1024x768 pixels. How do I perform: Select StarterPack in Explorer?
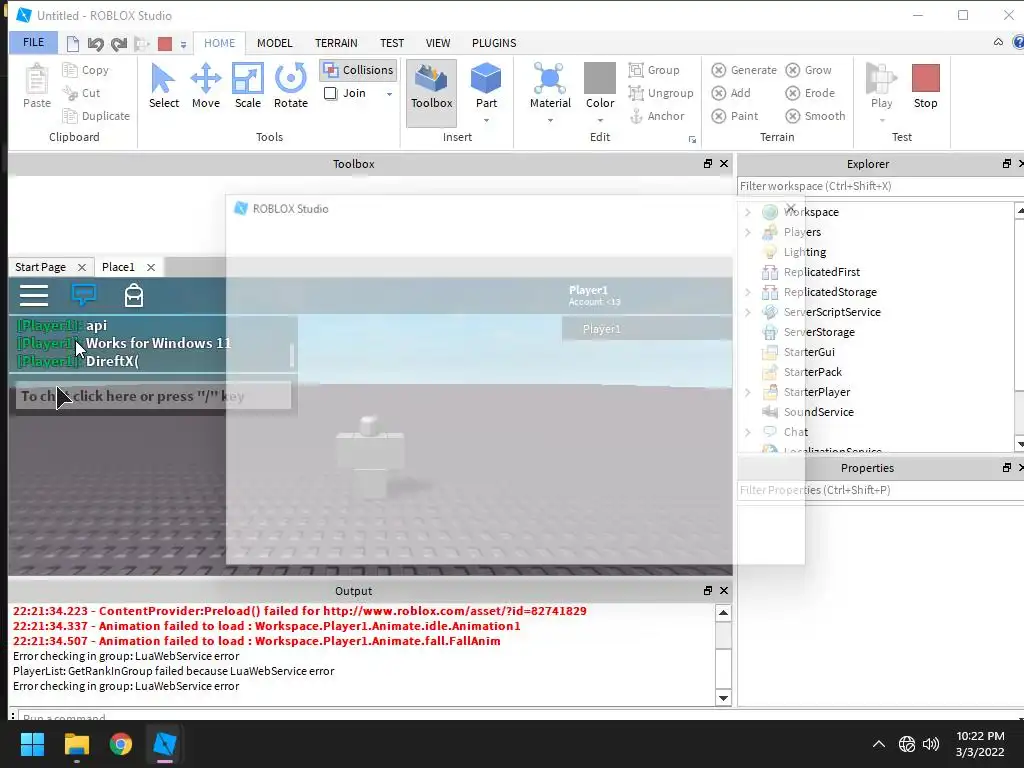[x=812, y=372]
